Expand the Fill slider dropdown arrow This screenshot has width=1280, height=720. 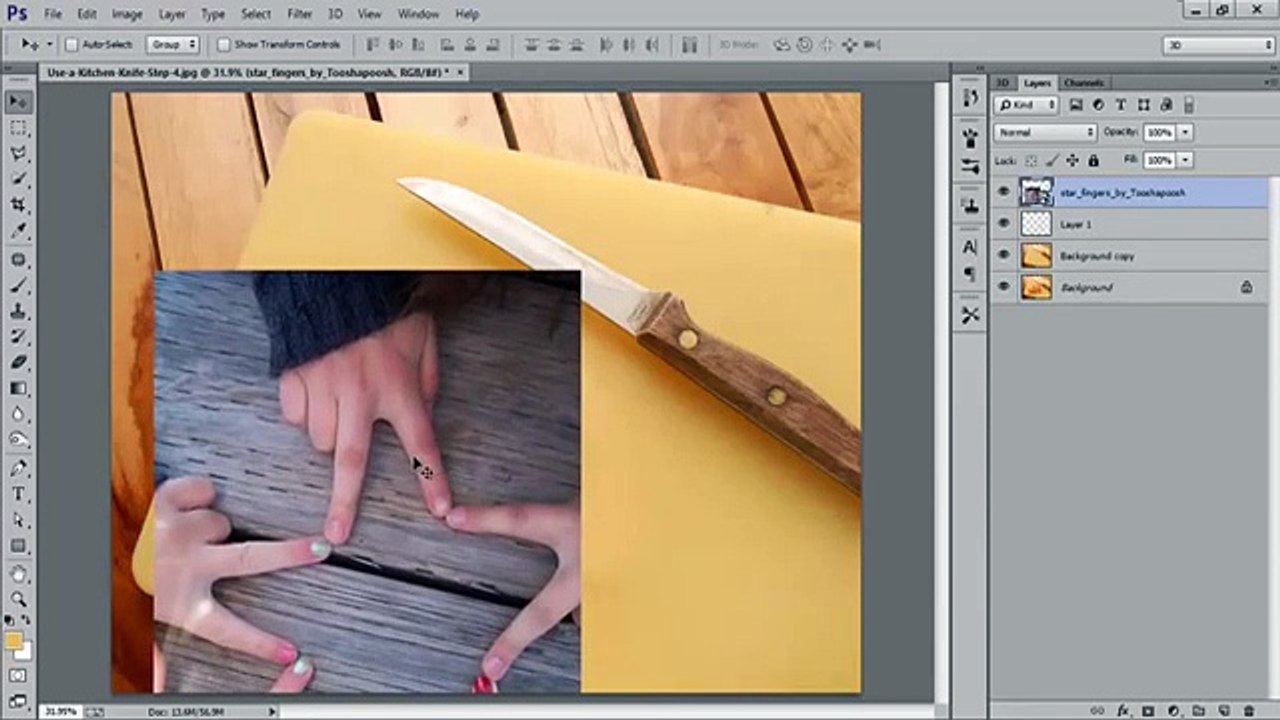pos(1185,160)
